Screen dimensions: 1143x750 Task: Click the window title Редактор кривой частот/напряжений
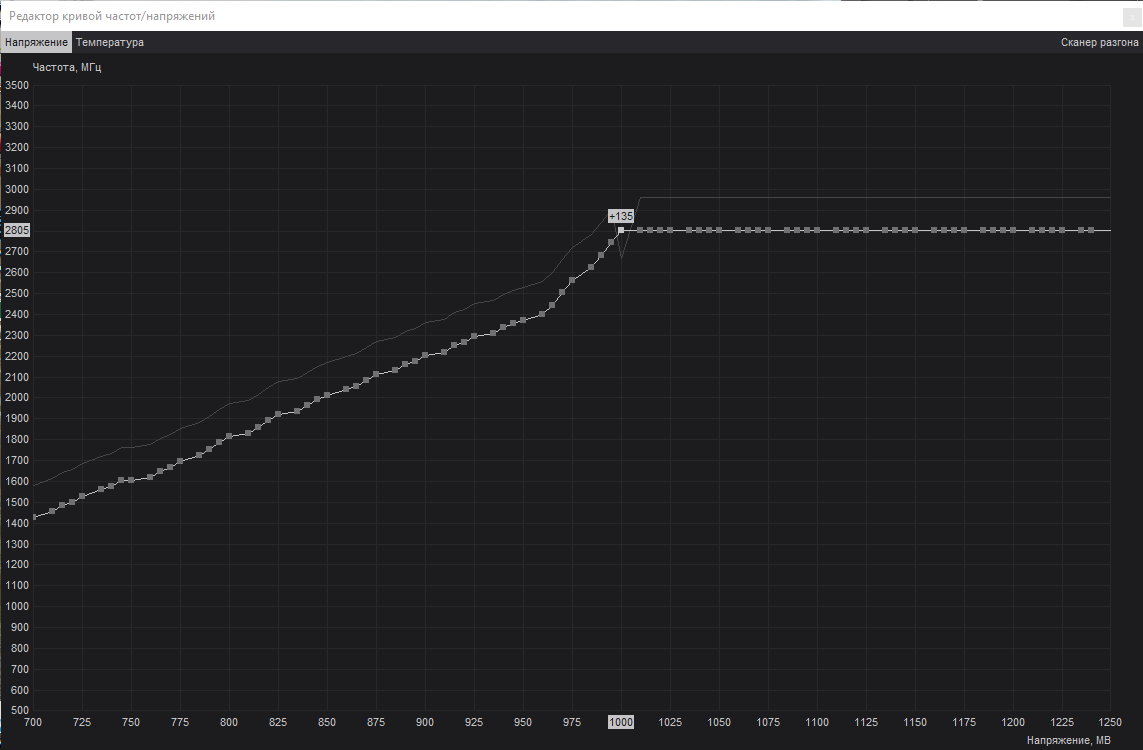[112, 16]
